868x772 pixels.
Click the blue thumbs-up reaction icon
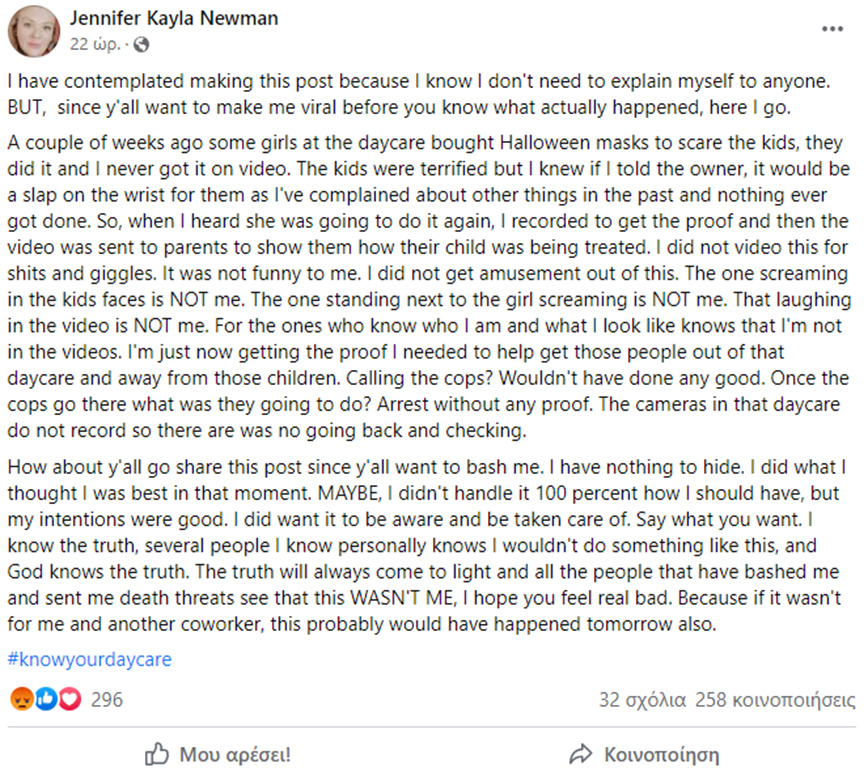[45, 700]
